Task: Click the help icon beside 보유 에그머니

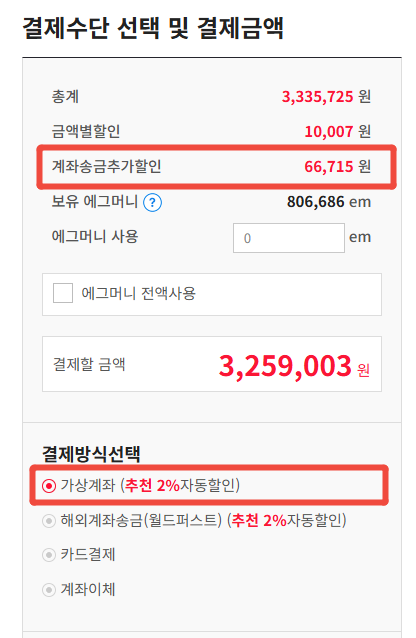Action: 153,202
